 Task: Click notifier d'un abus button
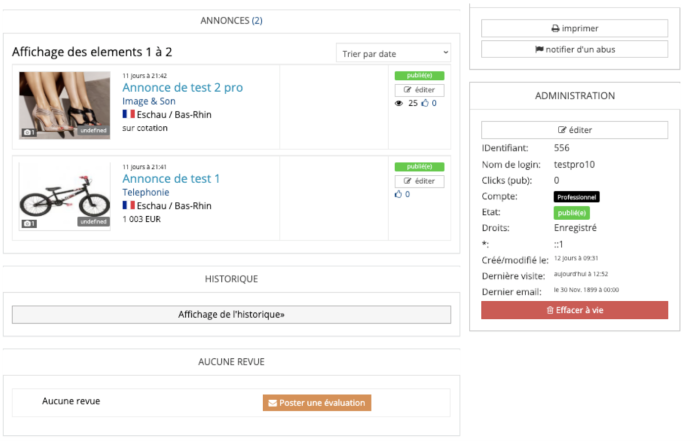(574, 49)
